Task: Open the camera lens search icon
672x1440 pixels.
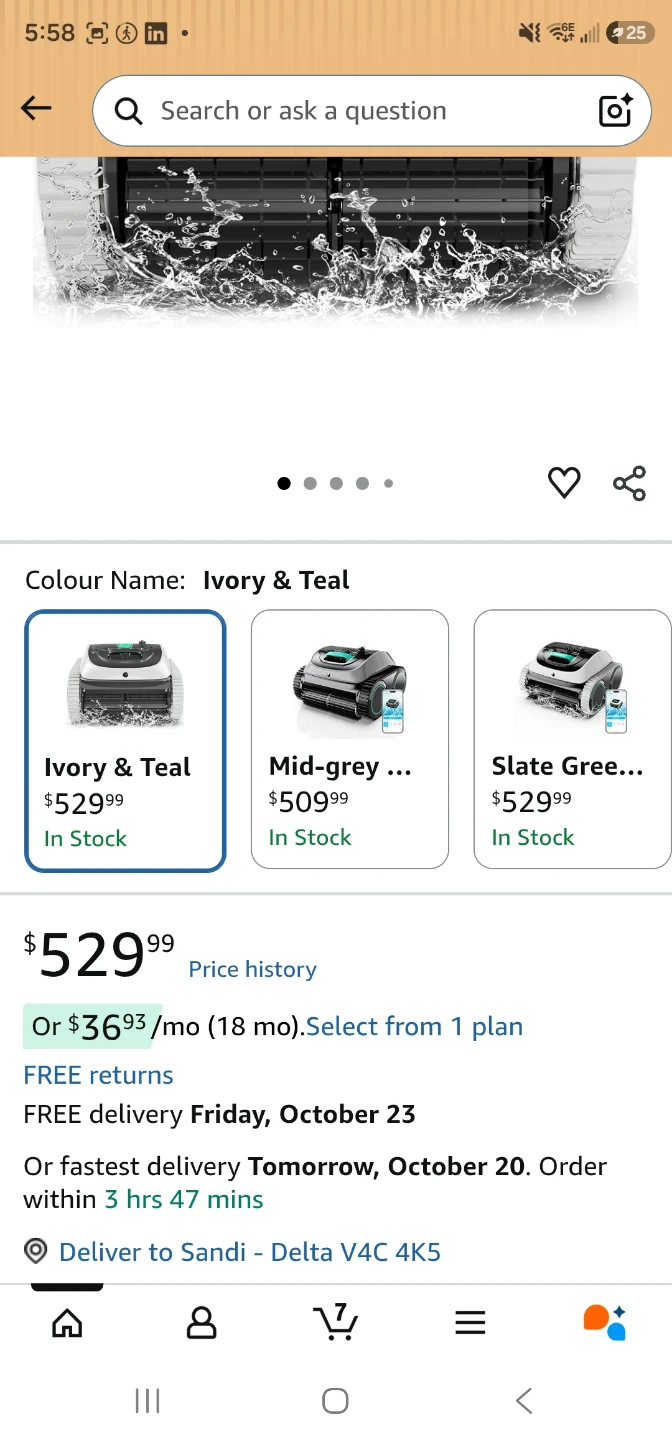Action: click(616, 110)
